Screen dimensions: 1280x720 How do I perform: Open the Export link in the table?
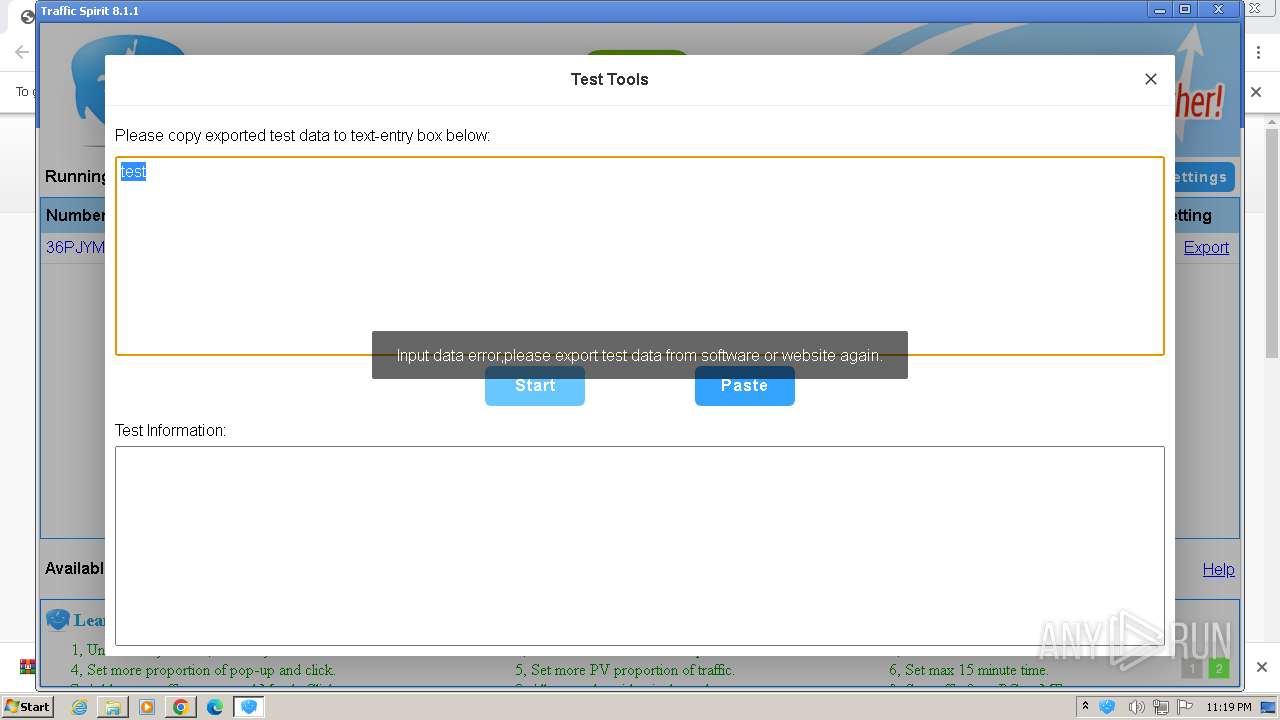click(1206, 247)
